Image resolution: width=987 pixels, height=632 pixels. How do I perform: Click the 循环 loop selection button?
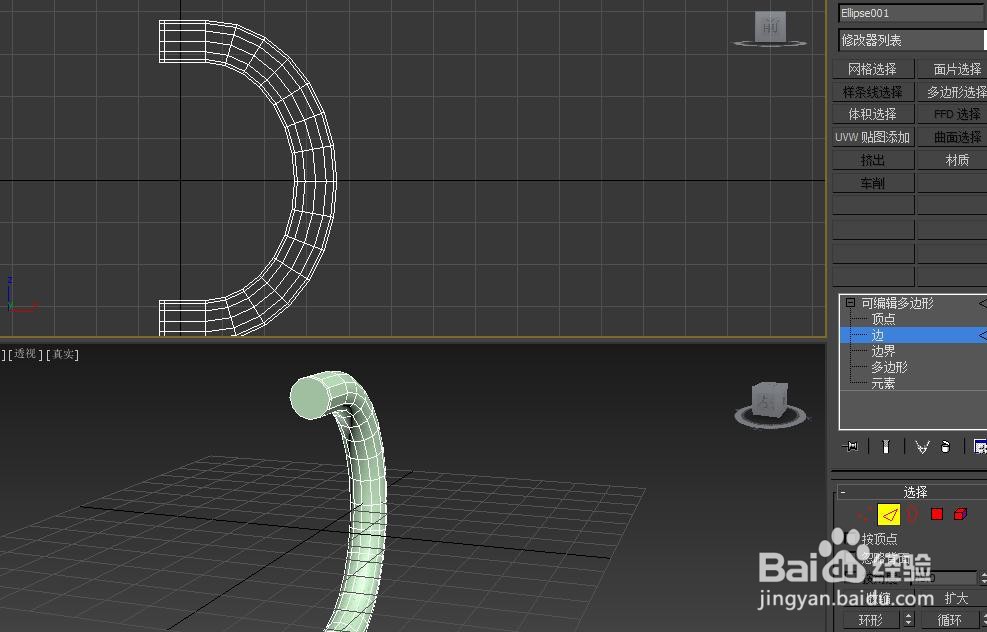[950, 620]
